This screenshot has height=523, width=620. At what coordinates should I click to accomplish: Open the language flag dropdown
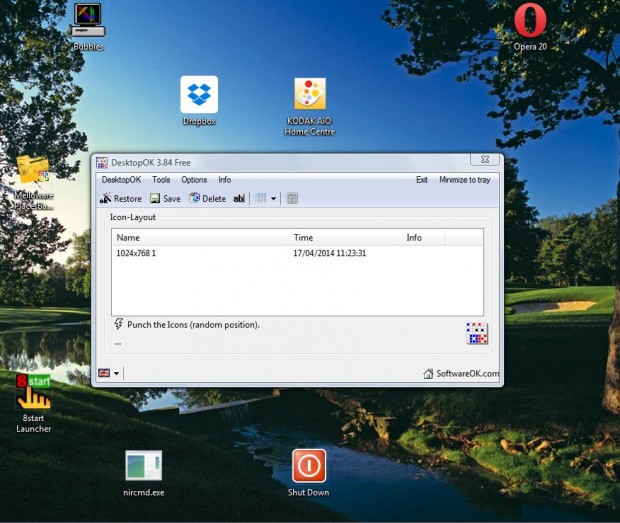[x=108, y=373]
